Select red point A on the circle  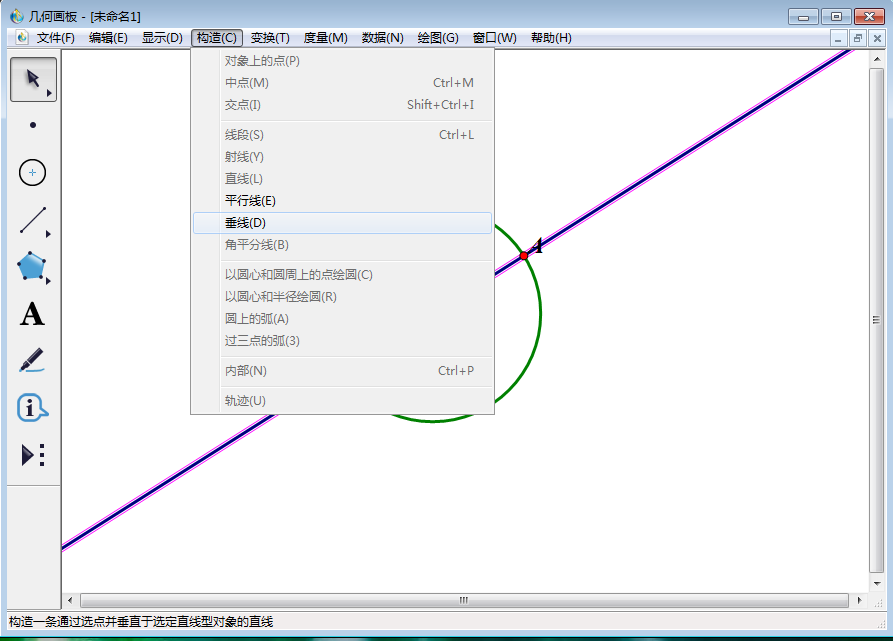coord(524,256)
